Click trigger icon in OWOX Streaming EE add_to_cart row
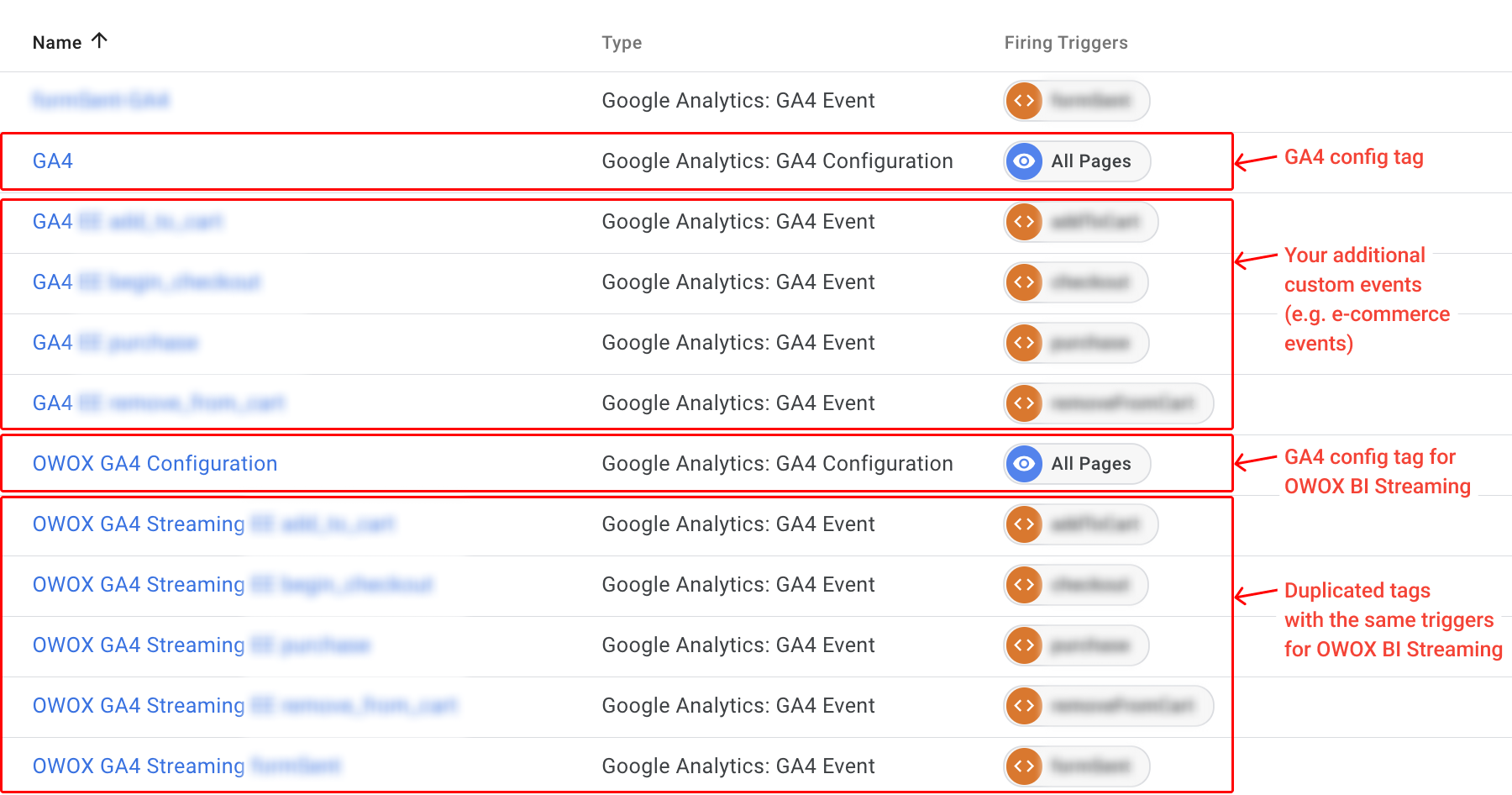This screenshot has width=1512, height=795. pyautogui.click(x=1024, y=524)
